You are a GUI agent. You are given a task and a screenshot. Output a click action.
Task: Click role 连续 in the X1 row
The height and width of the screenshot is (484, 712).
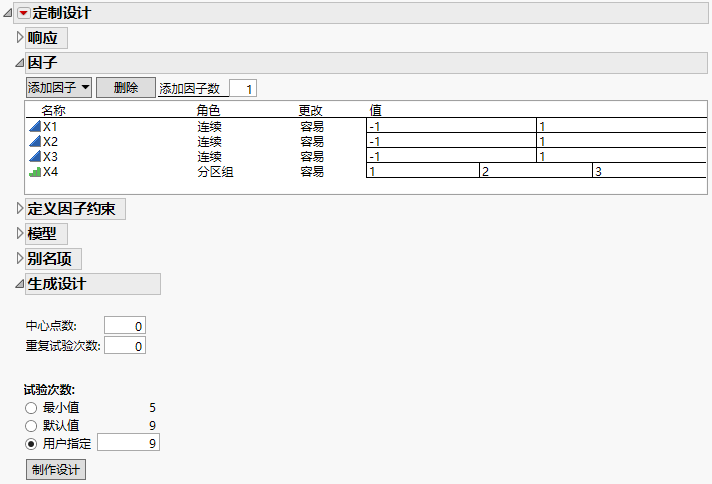209,126
